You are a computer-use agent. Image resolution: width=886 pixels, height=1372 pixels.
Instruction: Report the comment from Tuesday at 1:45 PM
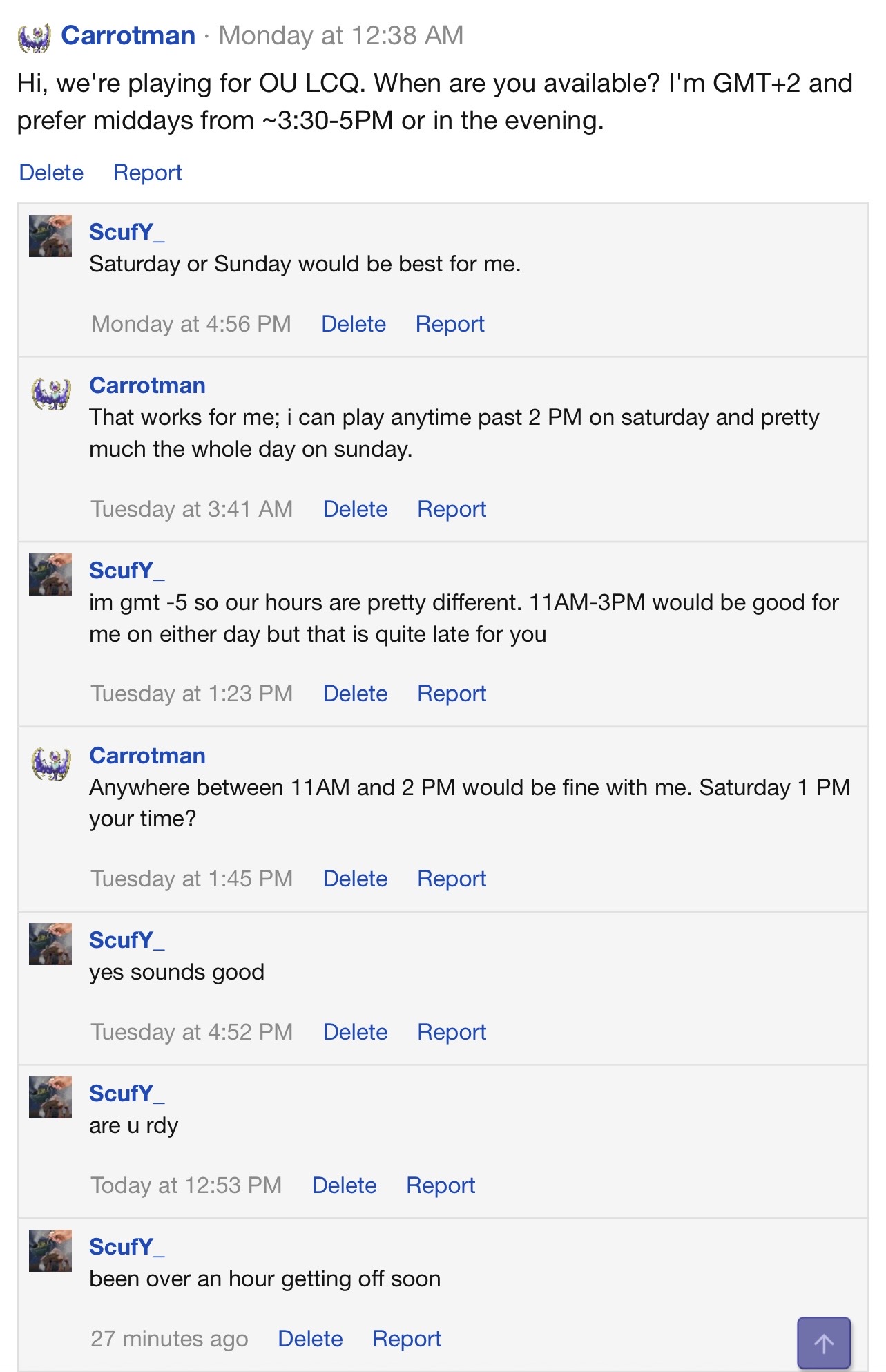coord(452,879)
